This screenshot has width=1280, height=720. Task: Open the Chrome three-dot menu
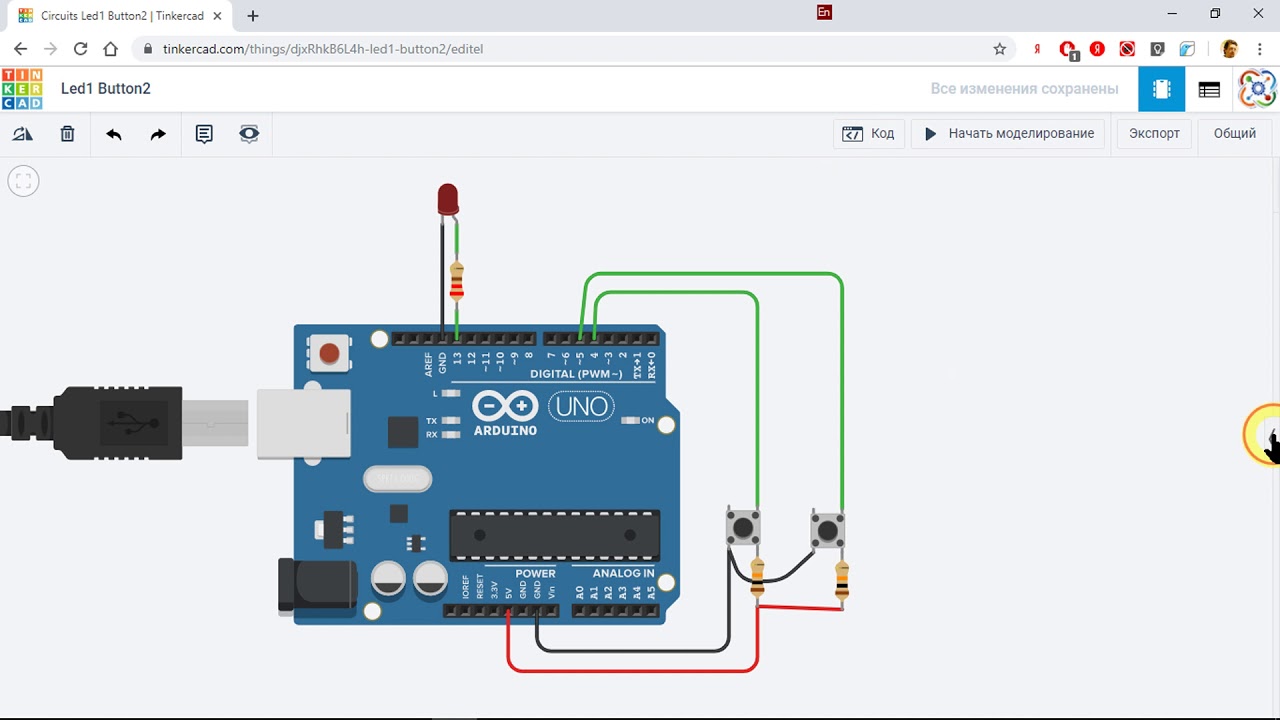[1260, 49]
